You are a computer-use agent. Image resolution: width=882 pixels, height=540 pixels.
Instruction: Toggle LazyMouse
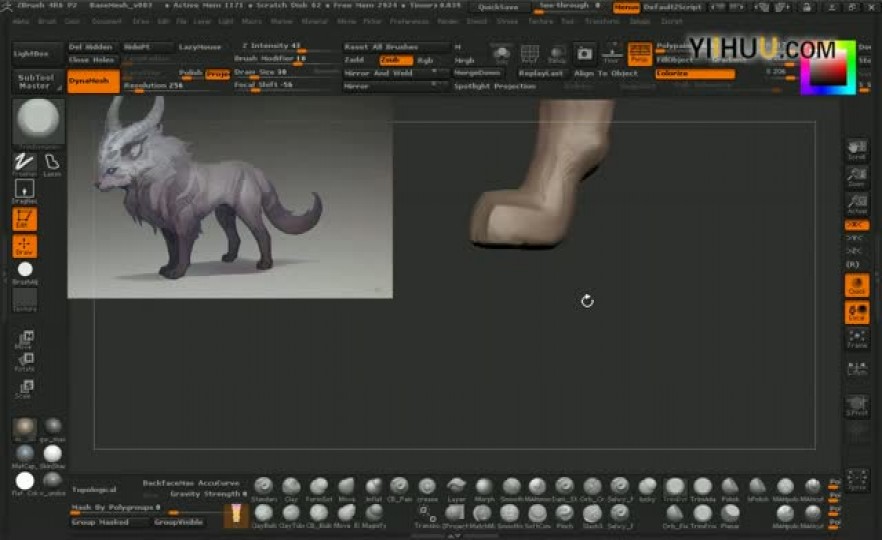coord(200,47)
